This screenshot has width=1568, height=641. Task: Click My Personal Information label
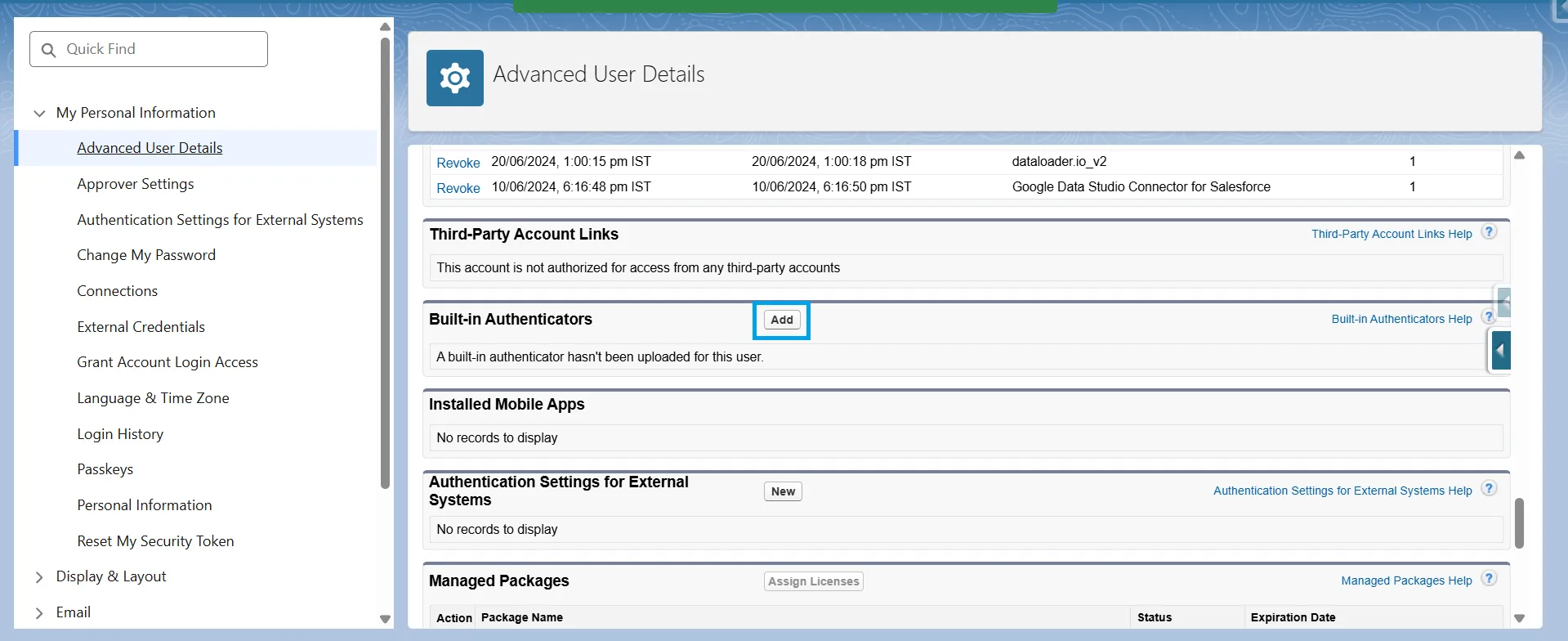(x=136, y=113)
